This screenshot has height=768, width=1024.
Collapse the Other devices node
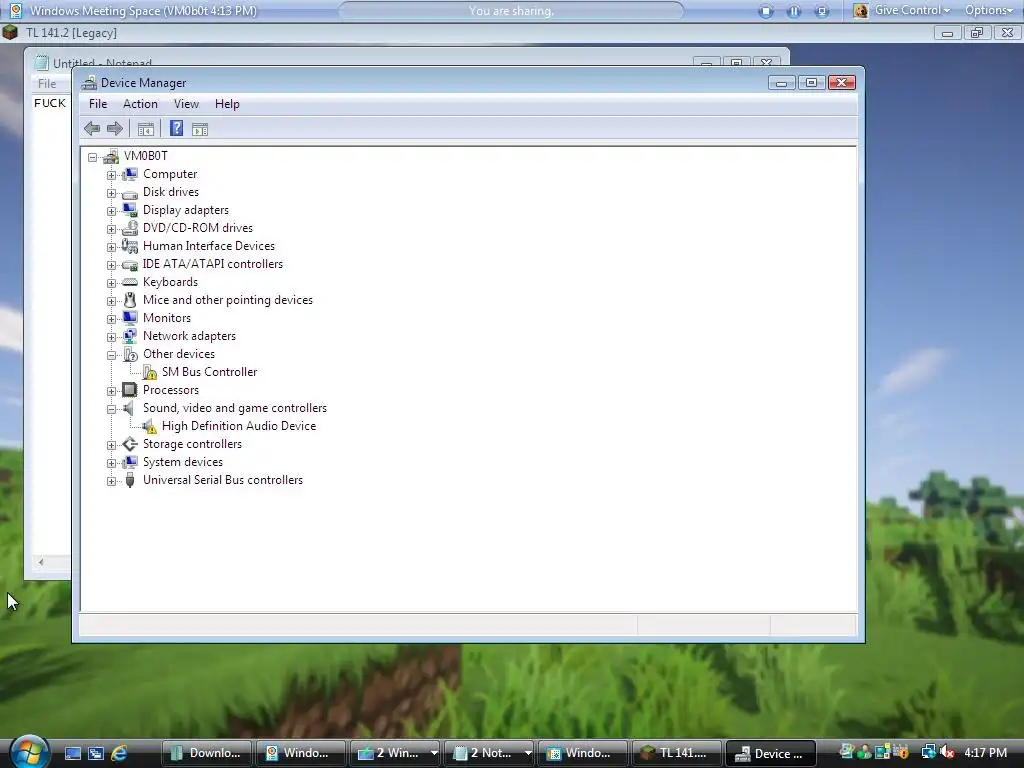(111, 355)
